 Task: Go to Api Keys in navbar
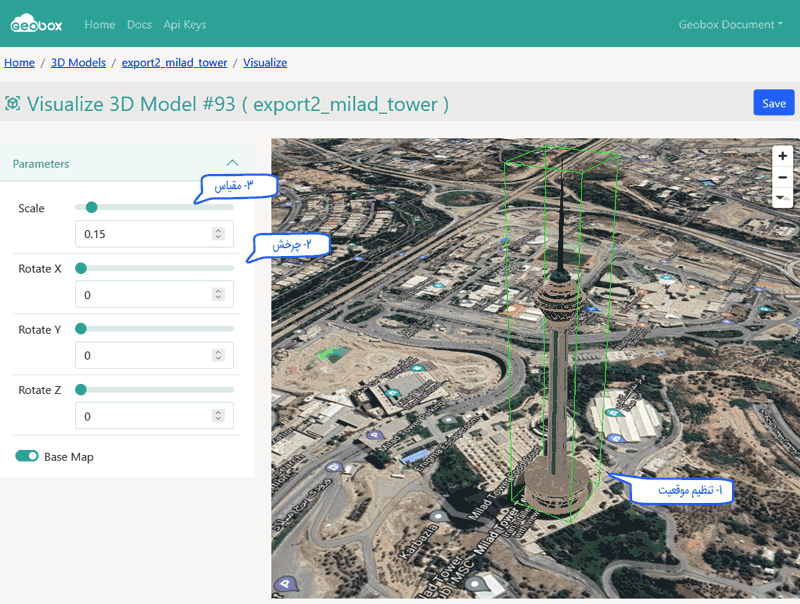(184, 24)
